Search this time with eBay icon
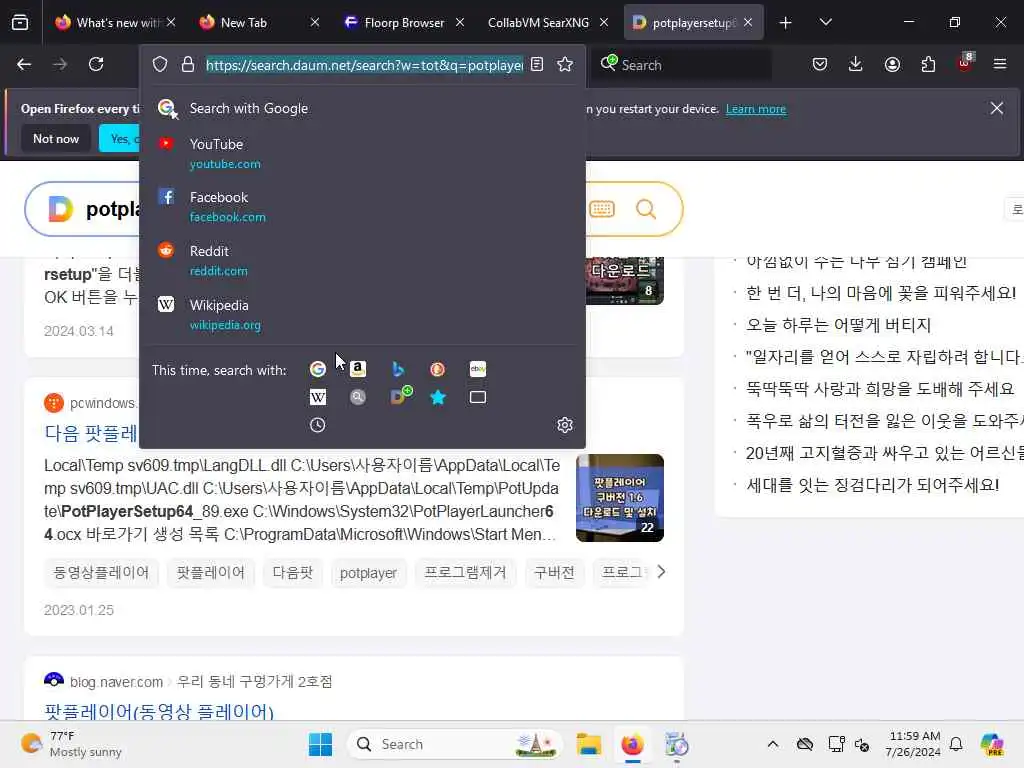Image resolution: width=1024 pixels, height=768 pixels. [477, 369]
